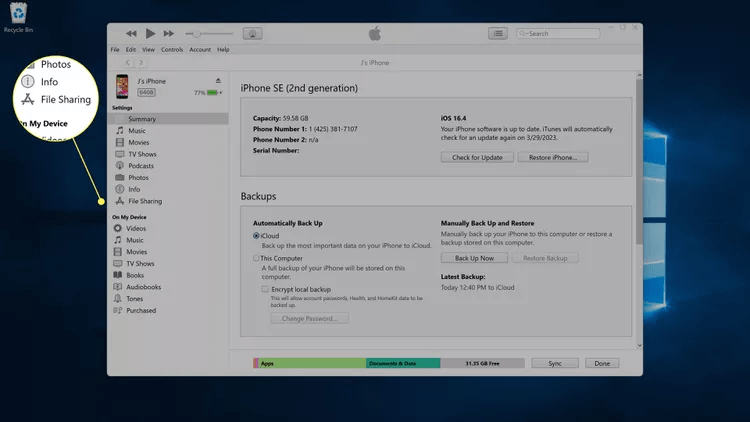
Task: Eject J's iPhone using the eject icon
Action: point(218,80)
